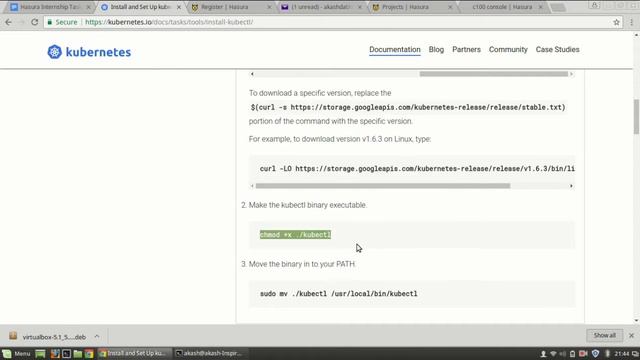Click the red screen recorder tray icon
This screenshot has width=640, height=360.
(583, 353)
